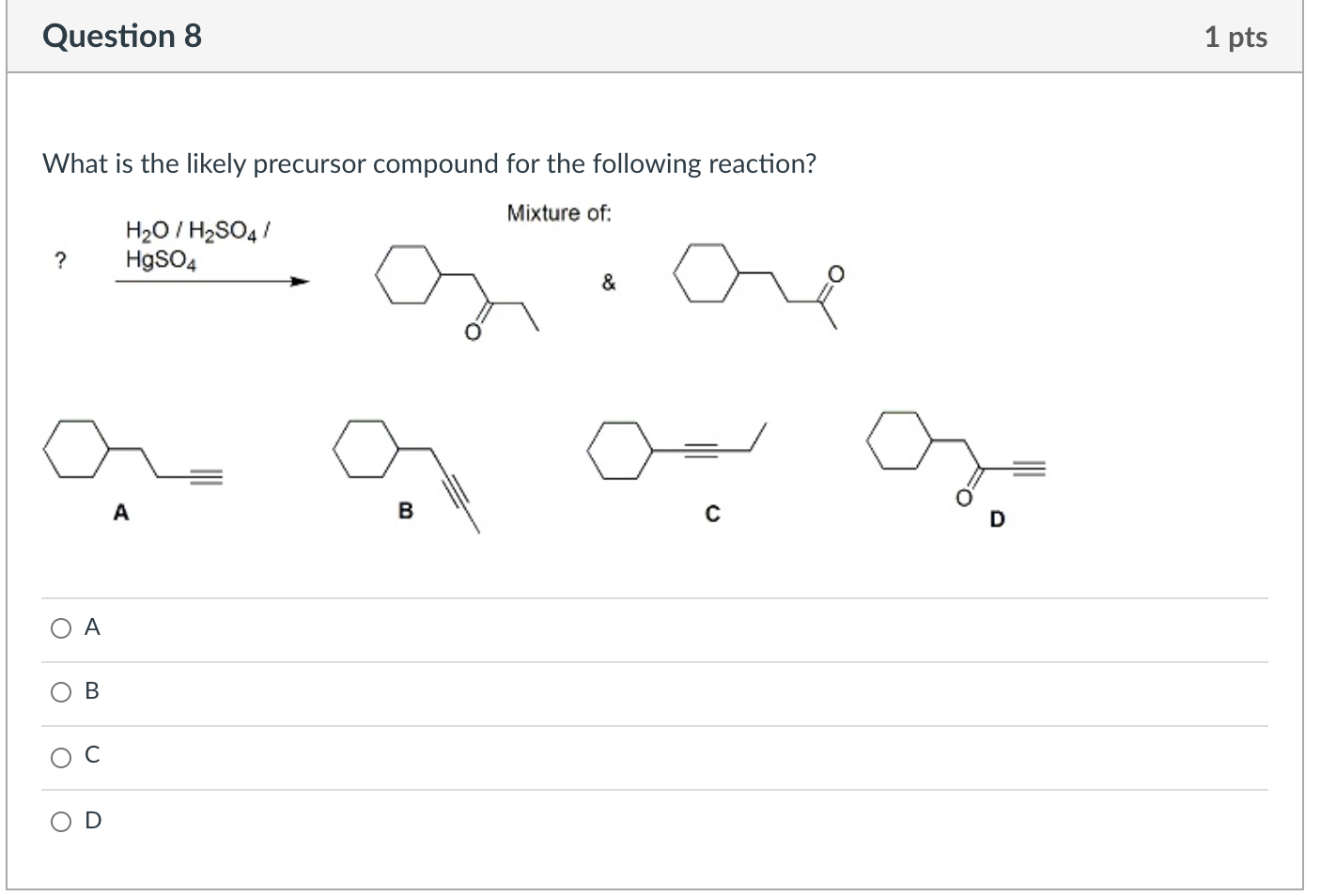The width and height of the screenshot is (1321, 896).
Task: Select radio button D
Action: tap(61, 820)
